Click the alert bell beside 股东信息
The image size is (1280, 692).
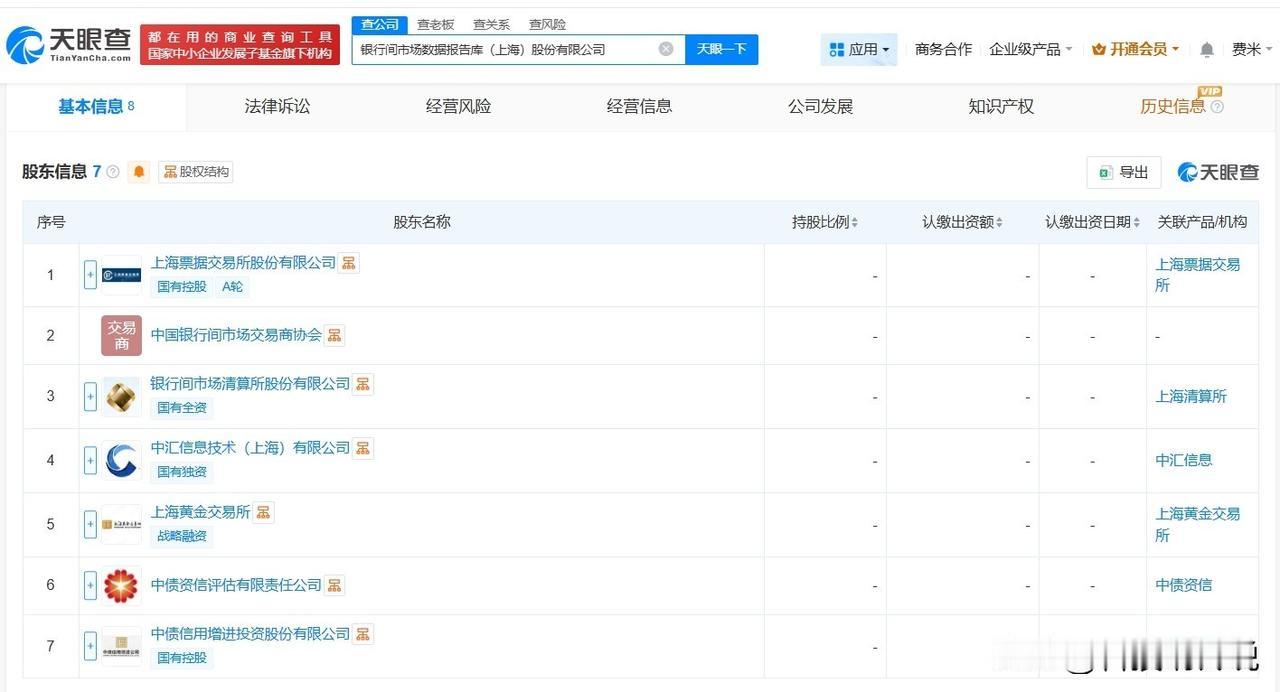pyautogui.click(x=139, y=172)
